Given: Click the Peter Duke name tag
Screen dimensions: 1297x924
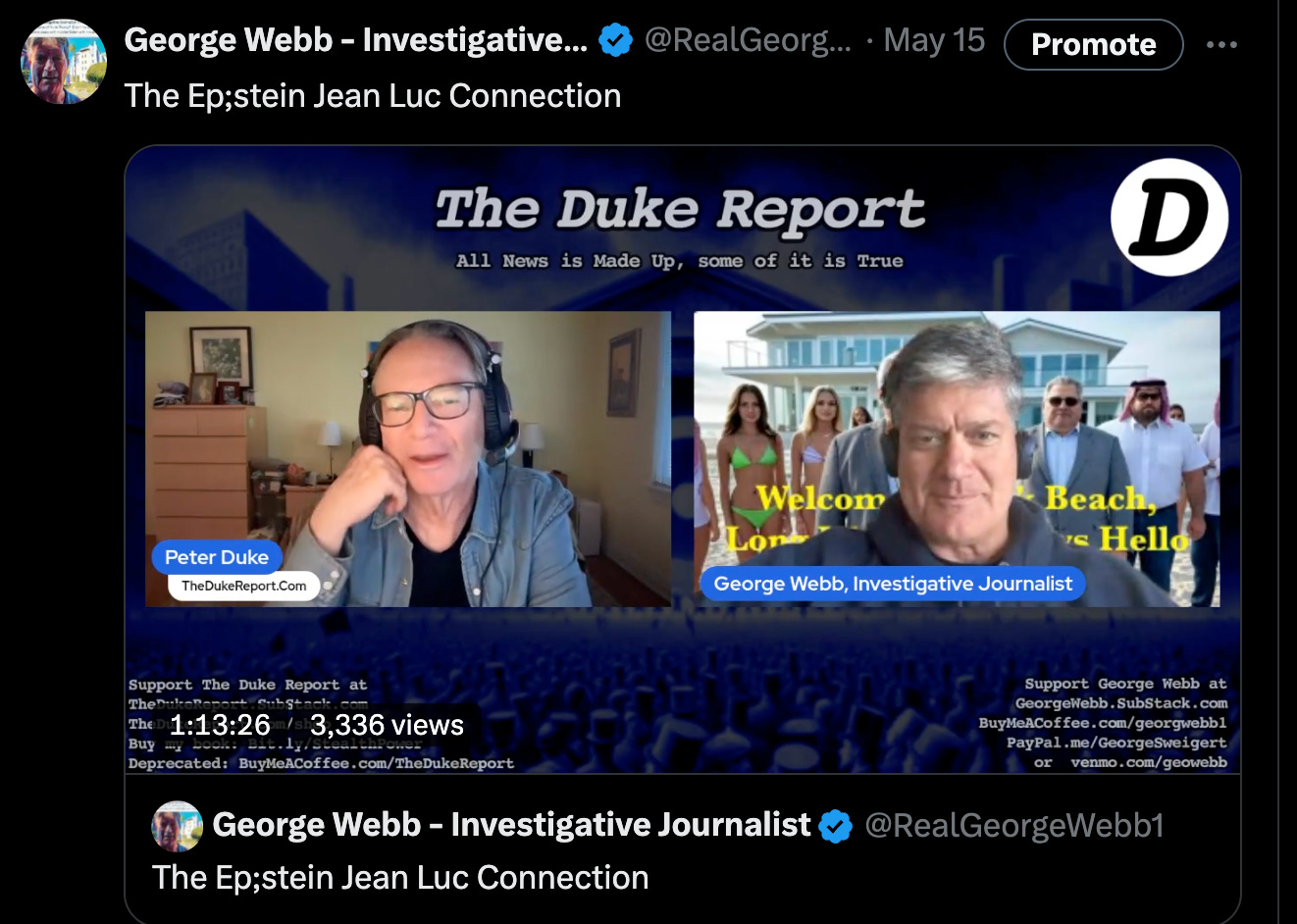Looking at the screenshot, I should tap(217, 557).
